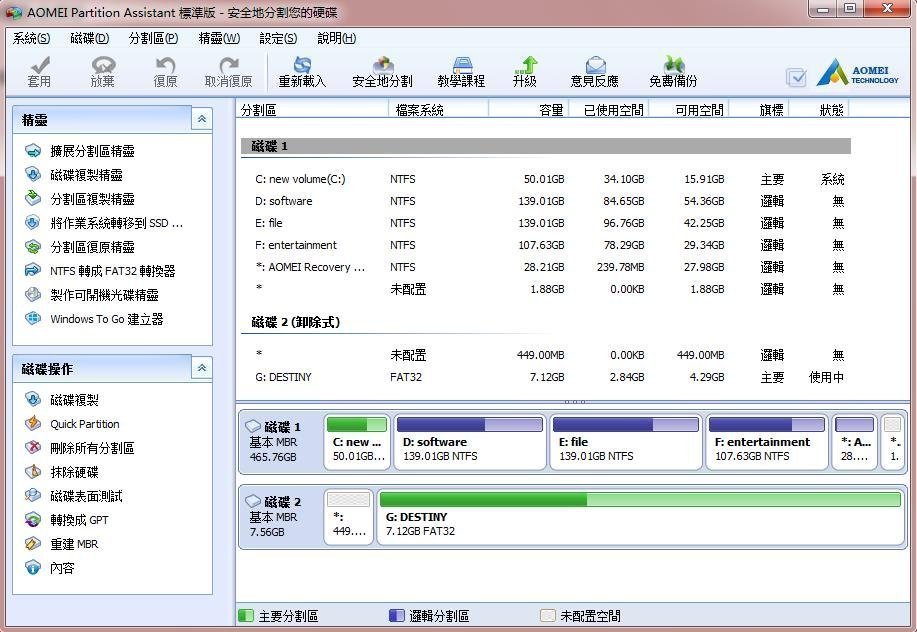Select the C: new volume(C:) row
The height and width of the screenshot is (632, 917).
click(546, 179)
